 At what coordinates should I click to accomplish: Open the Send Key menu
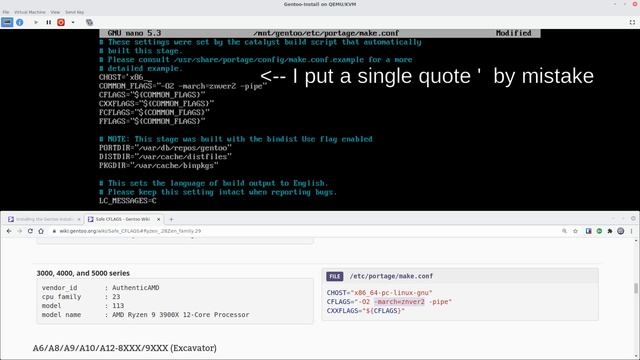click(x=74, y=12)
